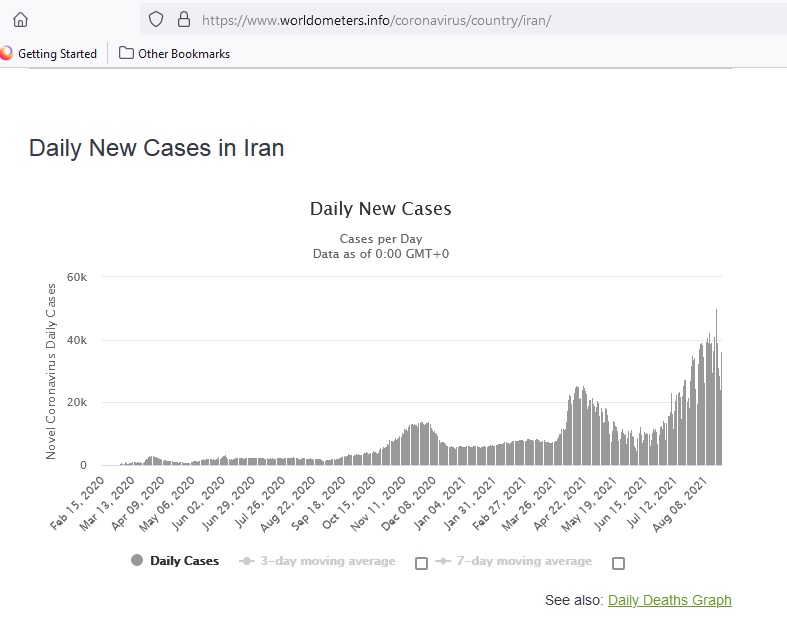Click the 40k y-axis label
The height and width of the screenshot is (625, 787).
pyautogui.click(x=77, y=340)
